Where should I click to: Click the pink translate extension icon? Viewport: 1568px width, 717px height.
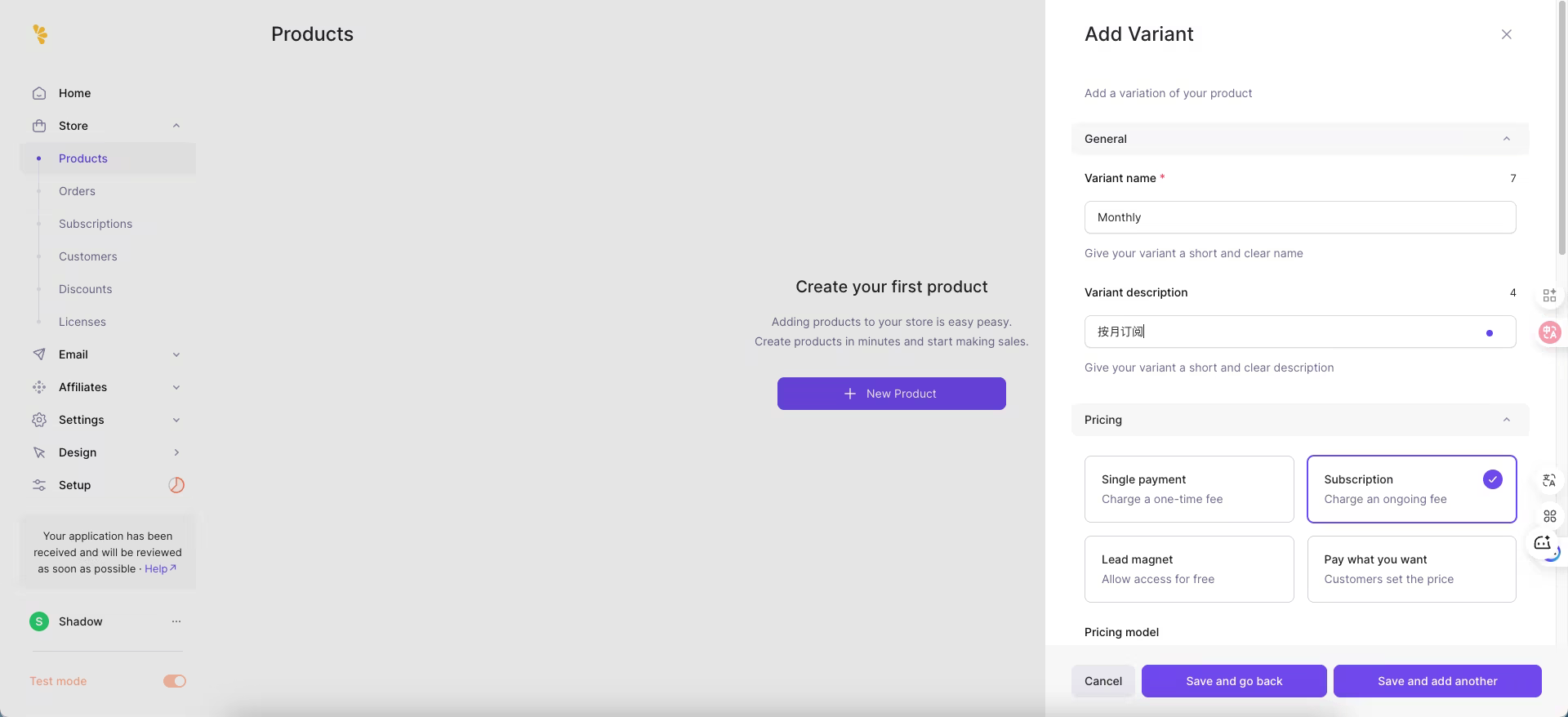[x=1549, y=332]
